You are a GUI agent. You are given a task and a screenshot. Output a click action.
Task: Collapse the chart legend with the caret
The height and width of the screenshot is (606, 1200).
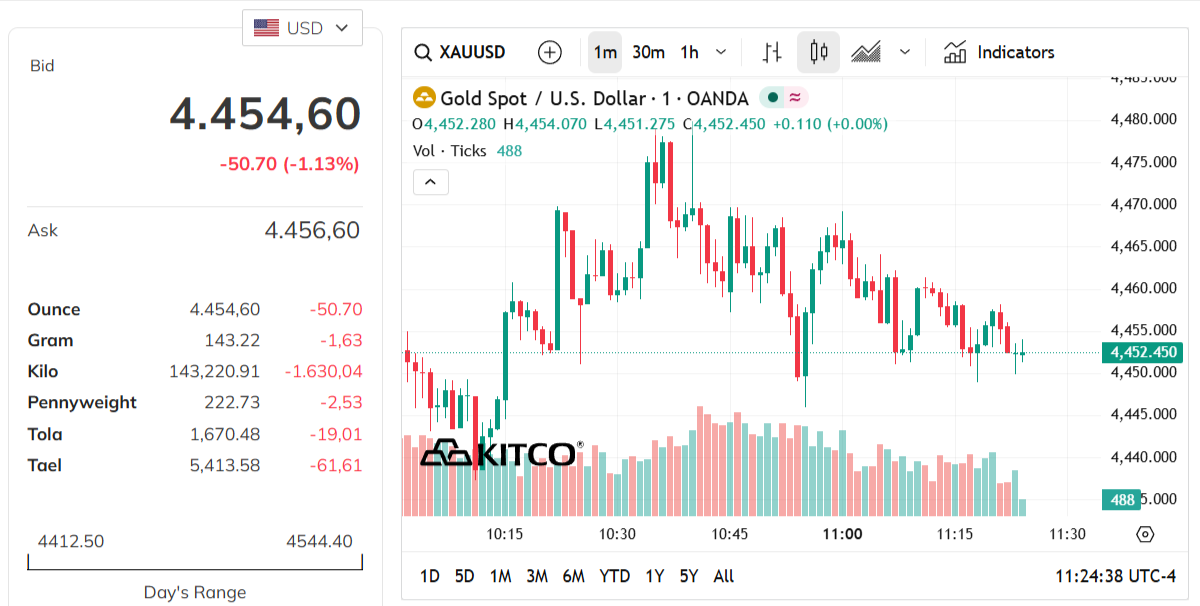coord(430,182)
